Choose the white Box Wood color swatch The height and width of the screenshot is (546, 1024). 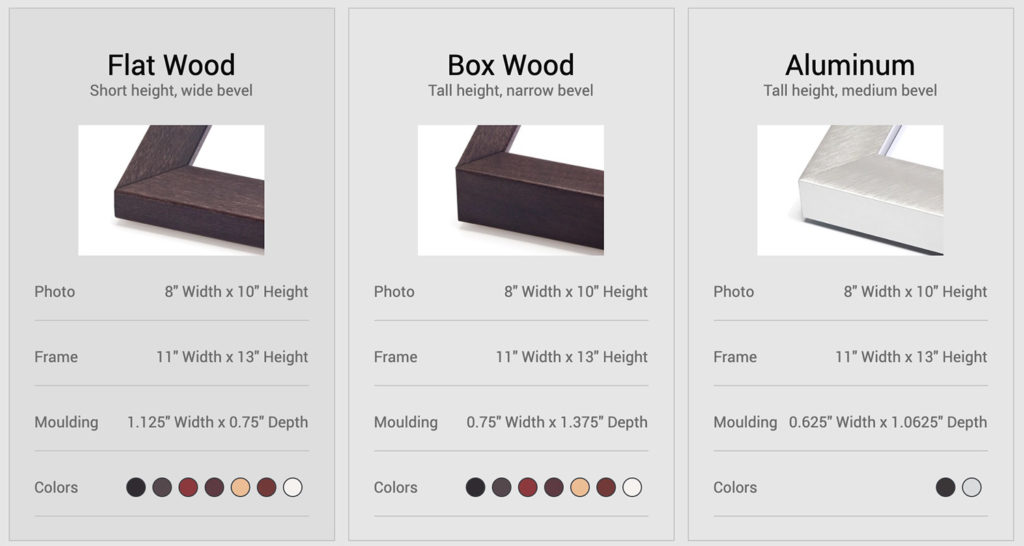click(632, 487)
